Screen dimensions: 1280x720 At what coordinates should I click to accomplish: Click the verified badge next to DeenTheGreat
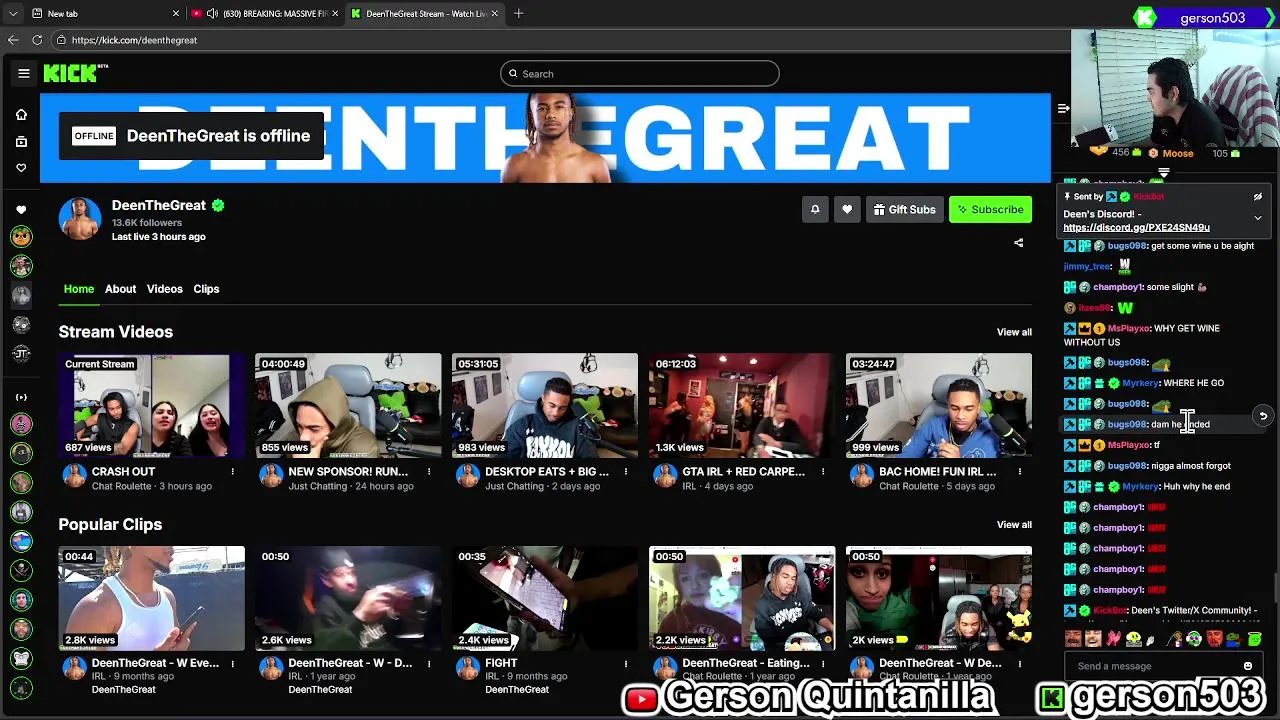coord(218,205)
